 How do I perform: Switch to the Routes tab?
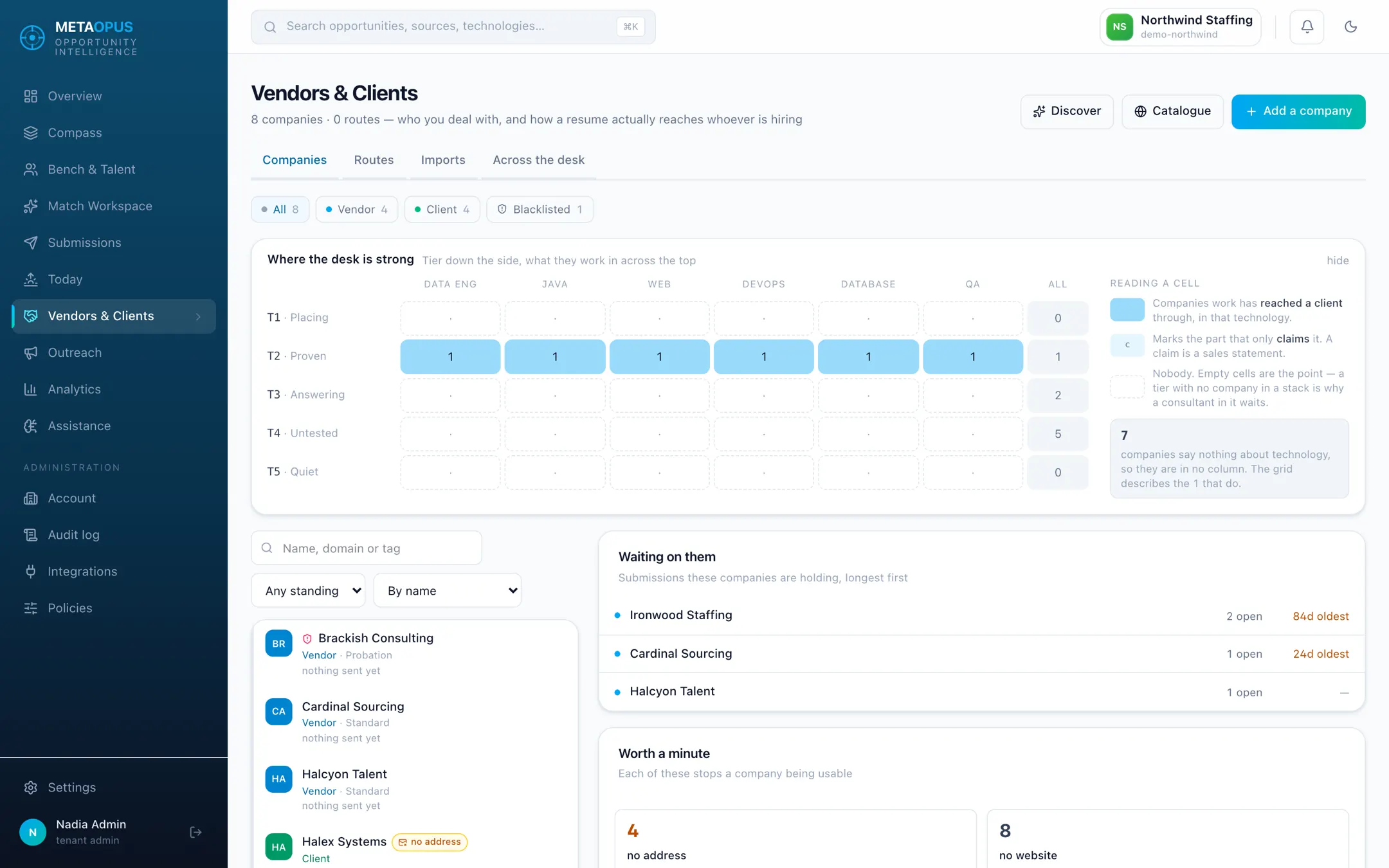tap(374, 160)
